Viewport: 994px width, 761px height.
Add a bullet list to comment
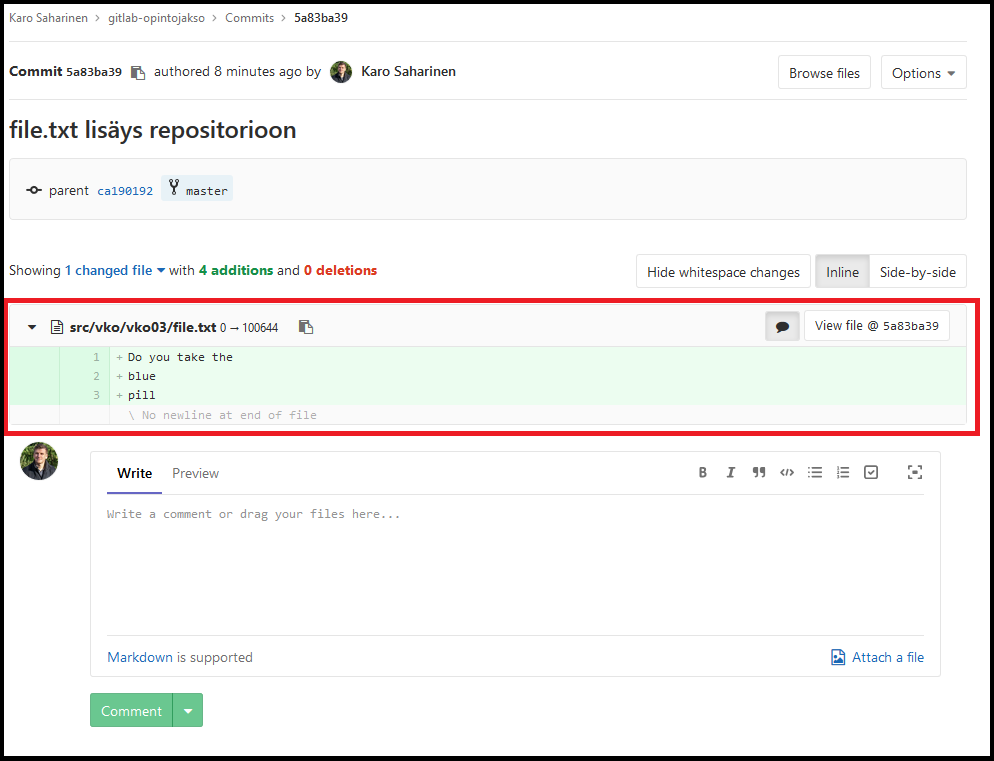point(815,473)
